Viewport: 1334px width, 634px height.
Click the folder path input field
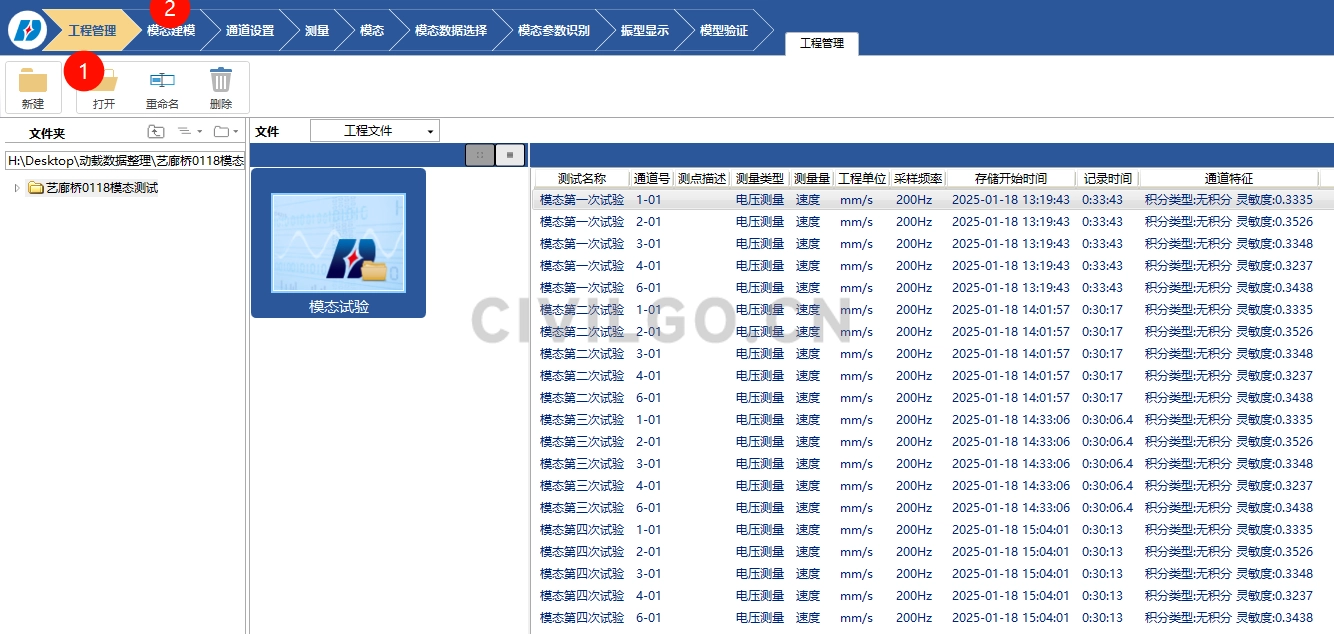pos(125,160)
